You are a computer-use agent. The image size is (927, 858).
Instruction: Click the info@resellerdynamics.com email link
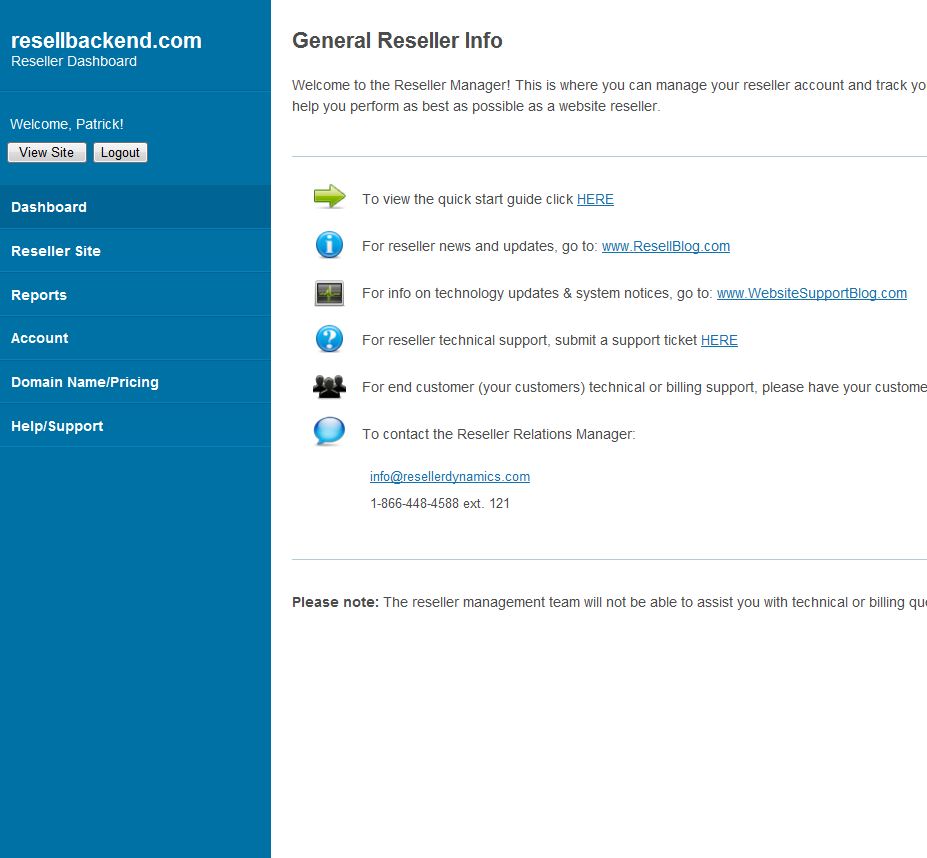[x=450, y=477]
